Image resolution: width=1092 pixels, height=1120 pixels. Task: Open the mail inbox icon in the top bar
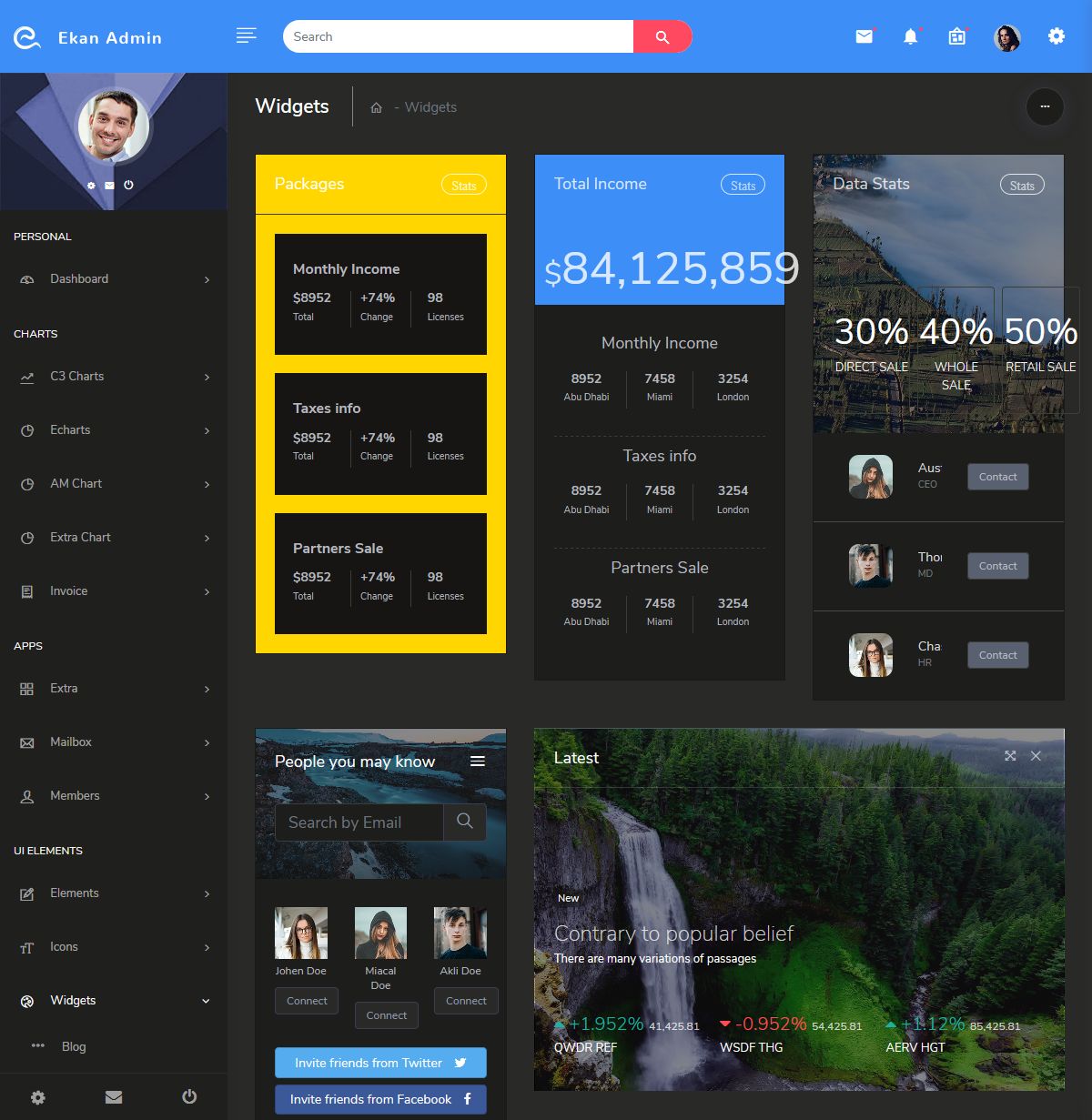863,37
